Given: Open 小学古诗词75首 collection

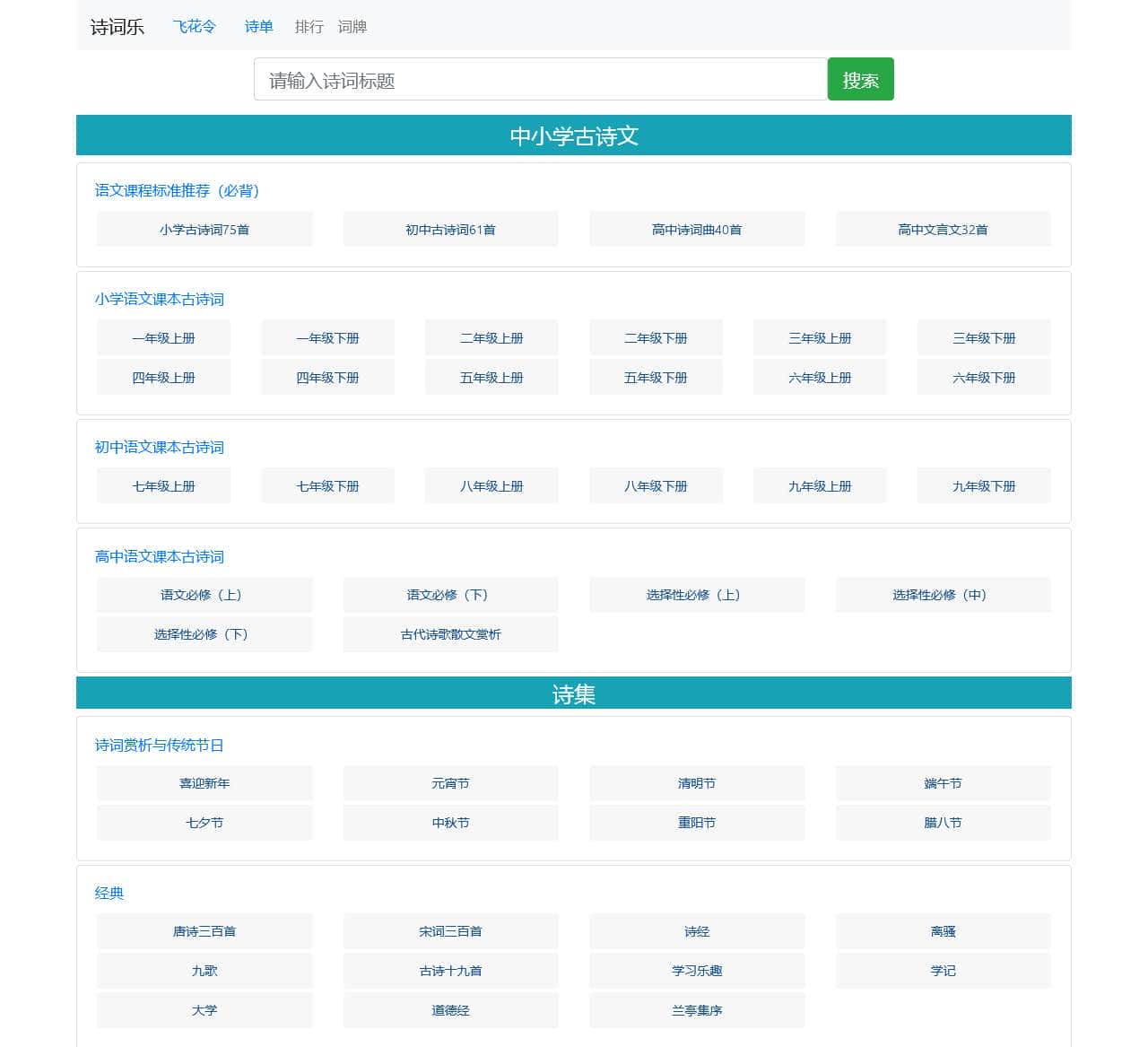Looking at the screenshot, I should tap(204, 229).
